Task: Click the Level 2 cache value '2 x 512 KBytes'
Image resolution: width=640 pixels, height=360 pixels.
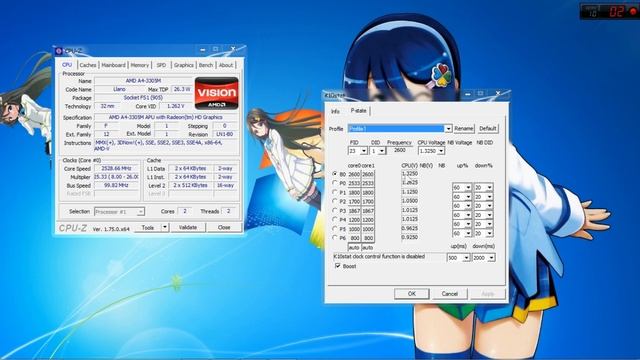Action: coord(190,185)
